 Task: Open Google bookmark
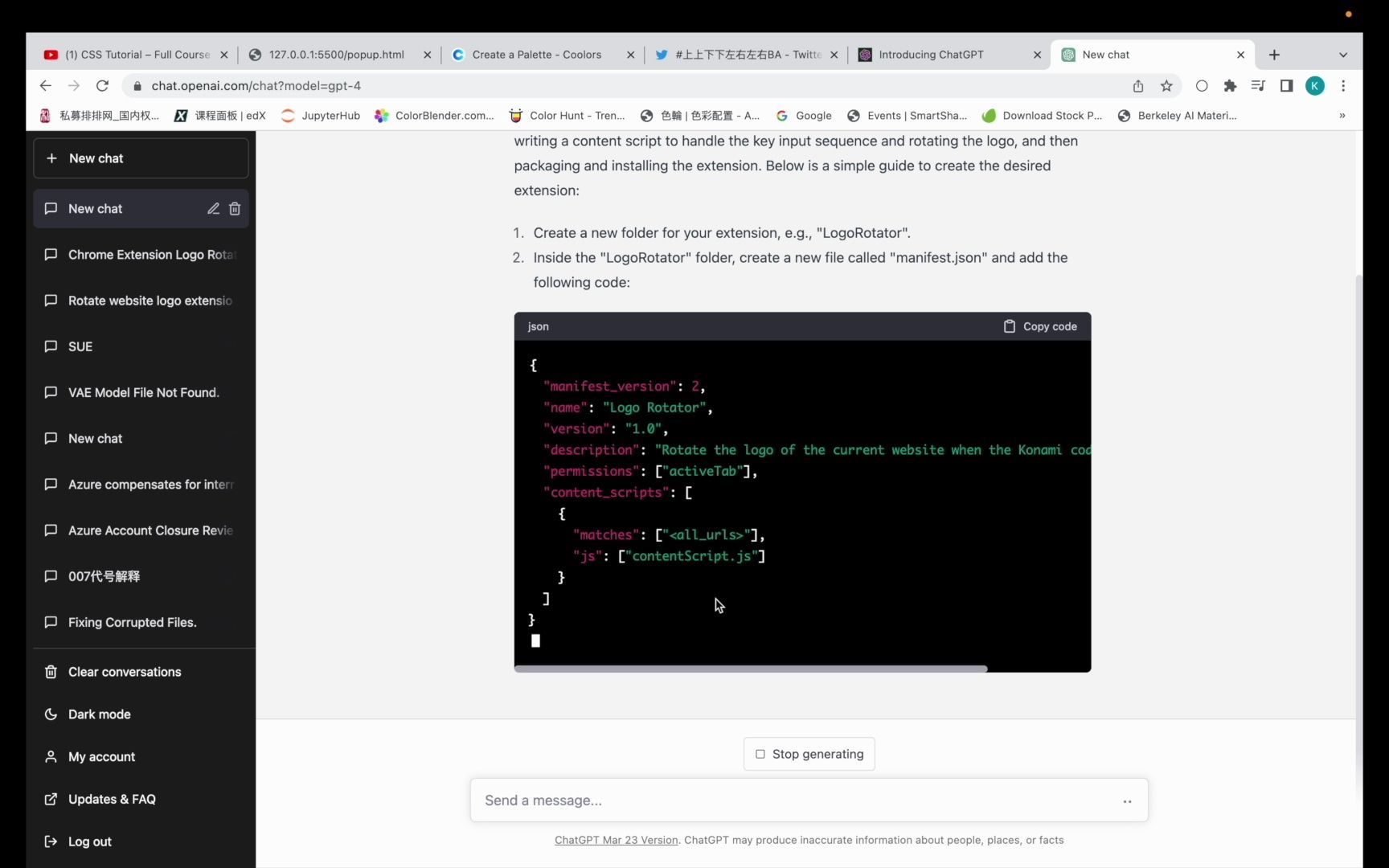click(803, 116)
